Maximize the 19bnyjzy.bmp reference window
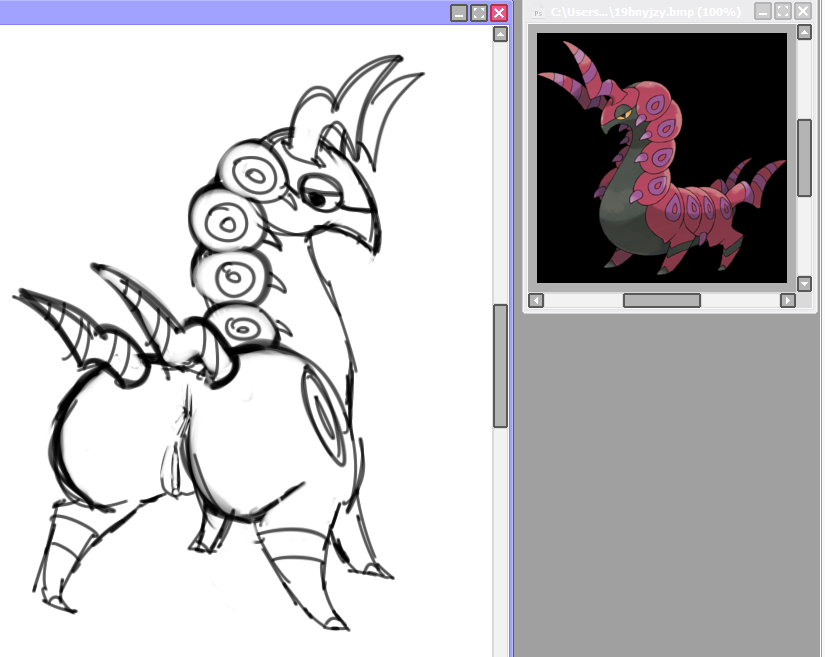Screen dimensions: 825x657 point(783,12)
